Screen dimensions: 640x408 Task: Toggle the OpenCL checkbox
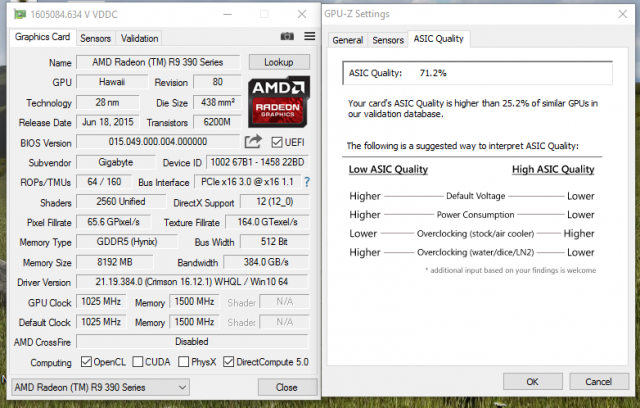pyautogui.click(x=85, y=362)
